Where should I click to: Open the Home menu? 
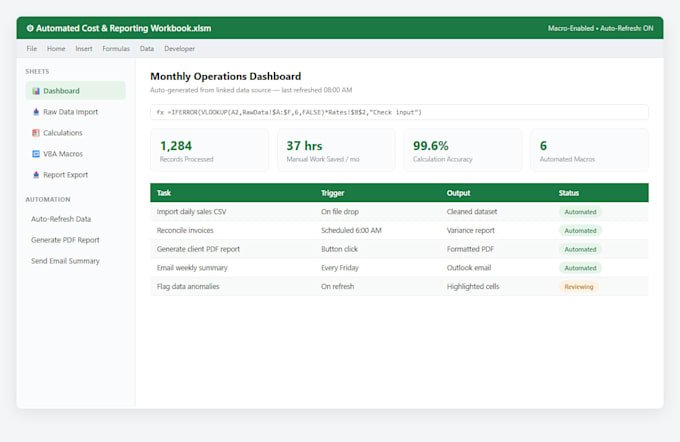[56, 49]
